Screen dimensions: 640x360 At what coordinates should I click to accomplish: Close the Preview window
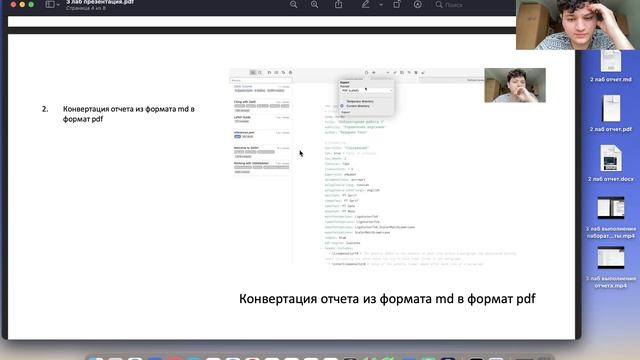tap(13, 4)
